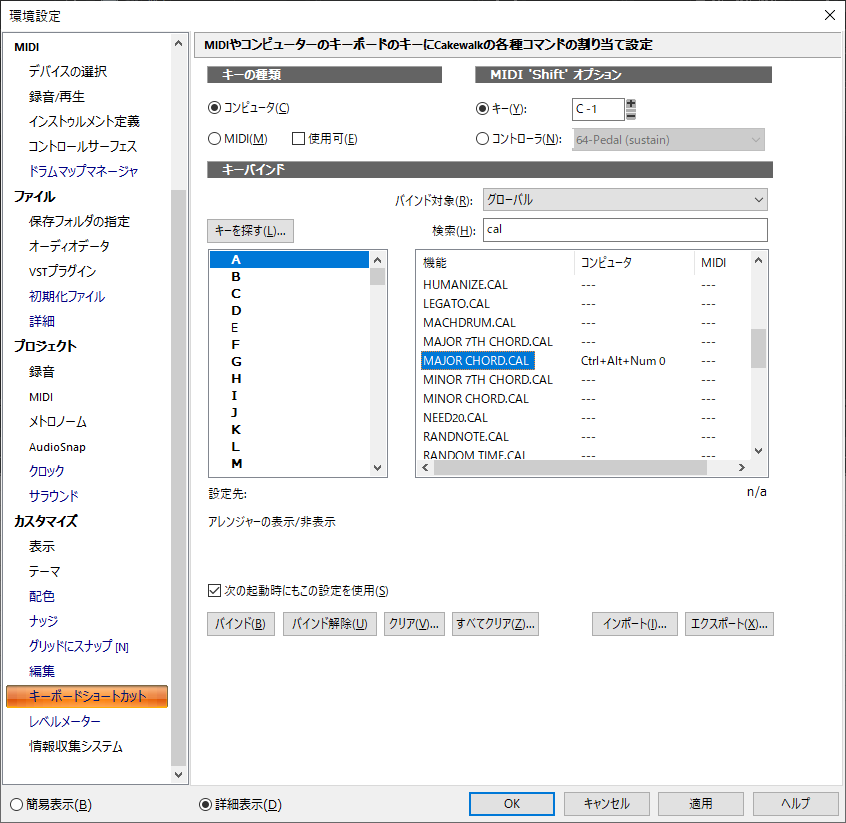The width and height of the screenshot is (846, 823).
Task: Click the エクスポート(X)... button
Action: click(x=729, y=624)
